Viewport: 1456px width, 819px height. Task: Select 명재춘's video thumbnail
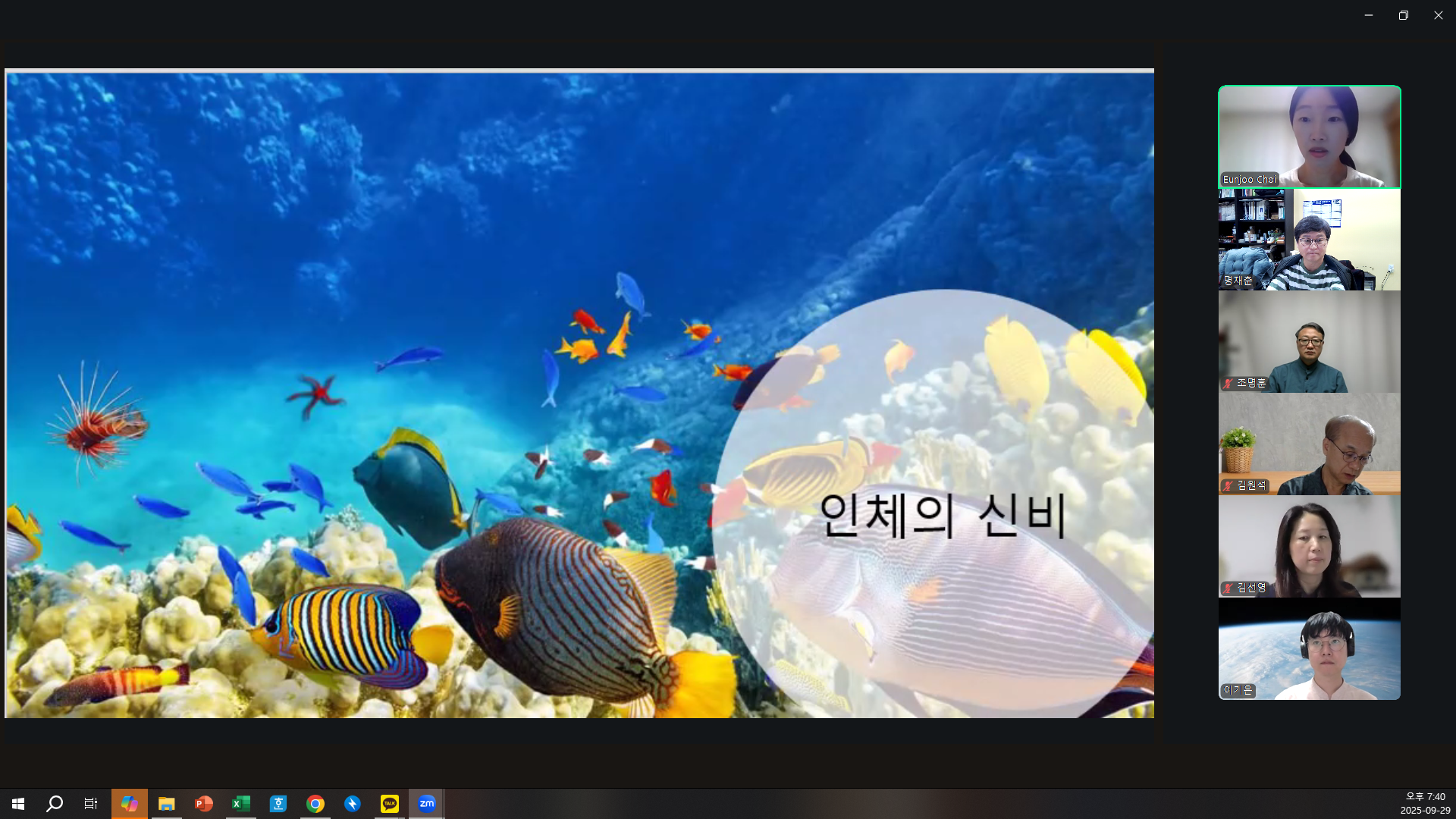click(x=1309, y=240)
